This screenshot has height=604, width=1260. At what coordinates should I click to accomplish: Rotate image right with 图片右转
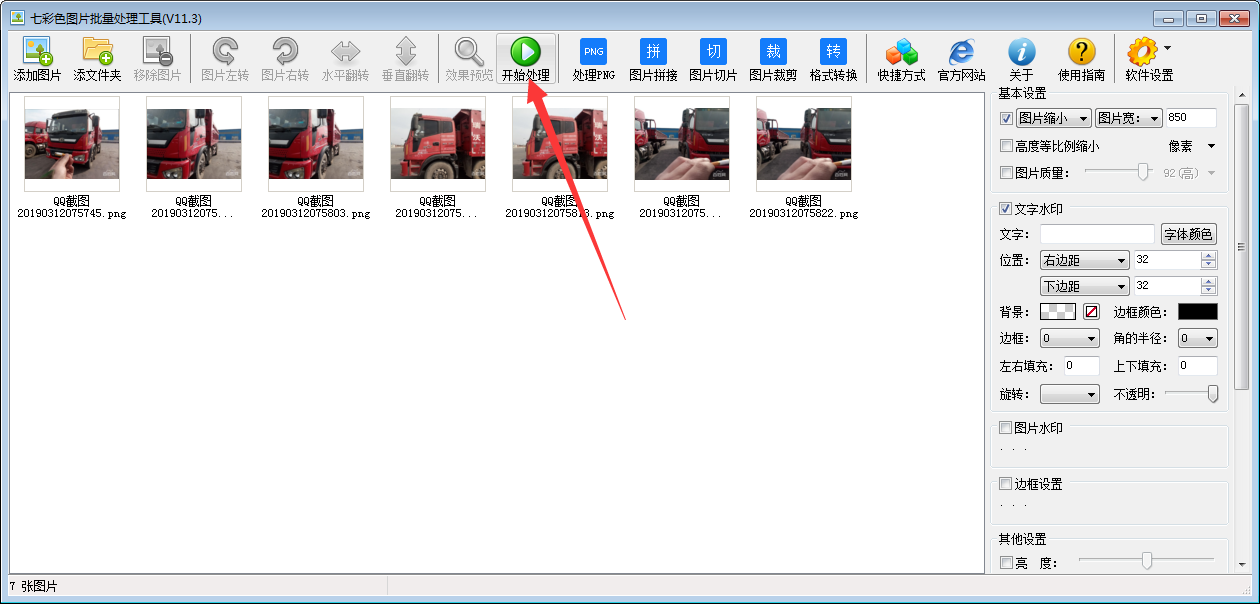point(285,60)
